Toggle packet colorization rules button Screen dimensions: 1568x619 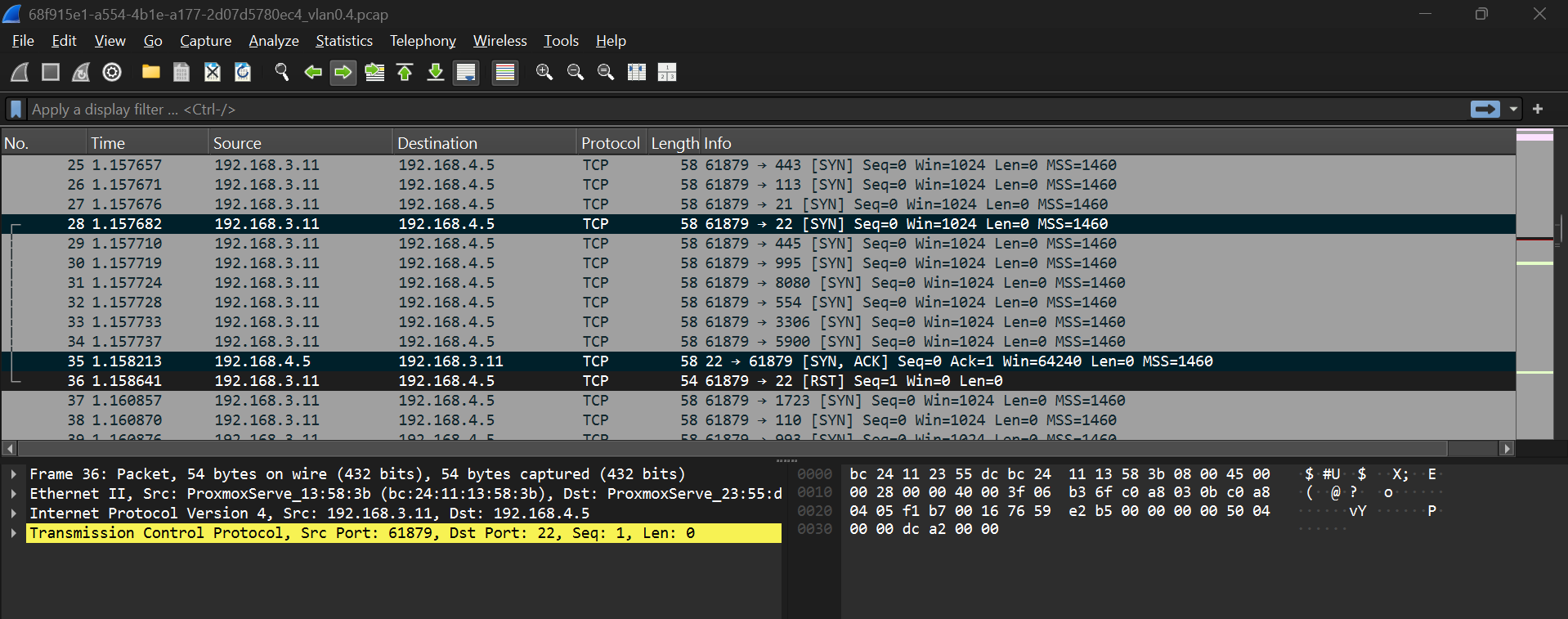(x=505, y=72)
